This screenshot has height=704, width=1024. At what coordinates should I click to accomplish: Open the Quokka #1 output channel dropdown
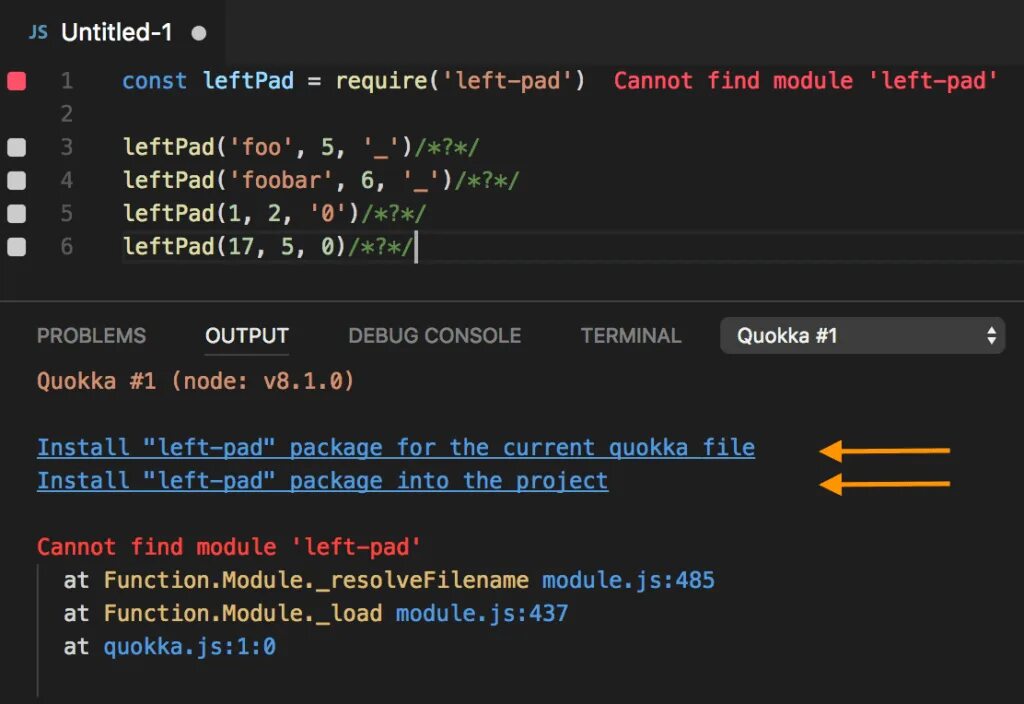[x=863, y=336]
